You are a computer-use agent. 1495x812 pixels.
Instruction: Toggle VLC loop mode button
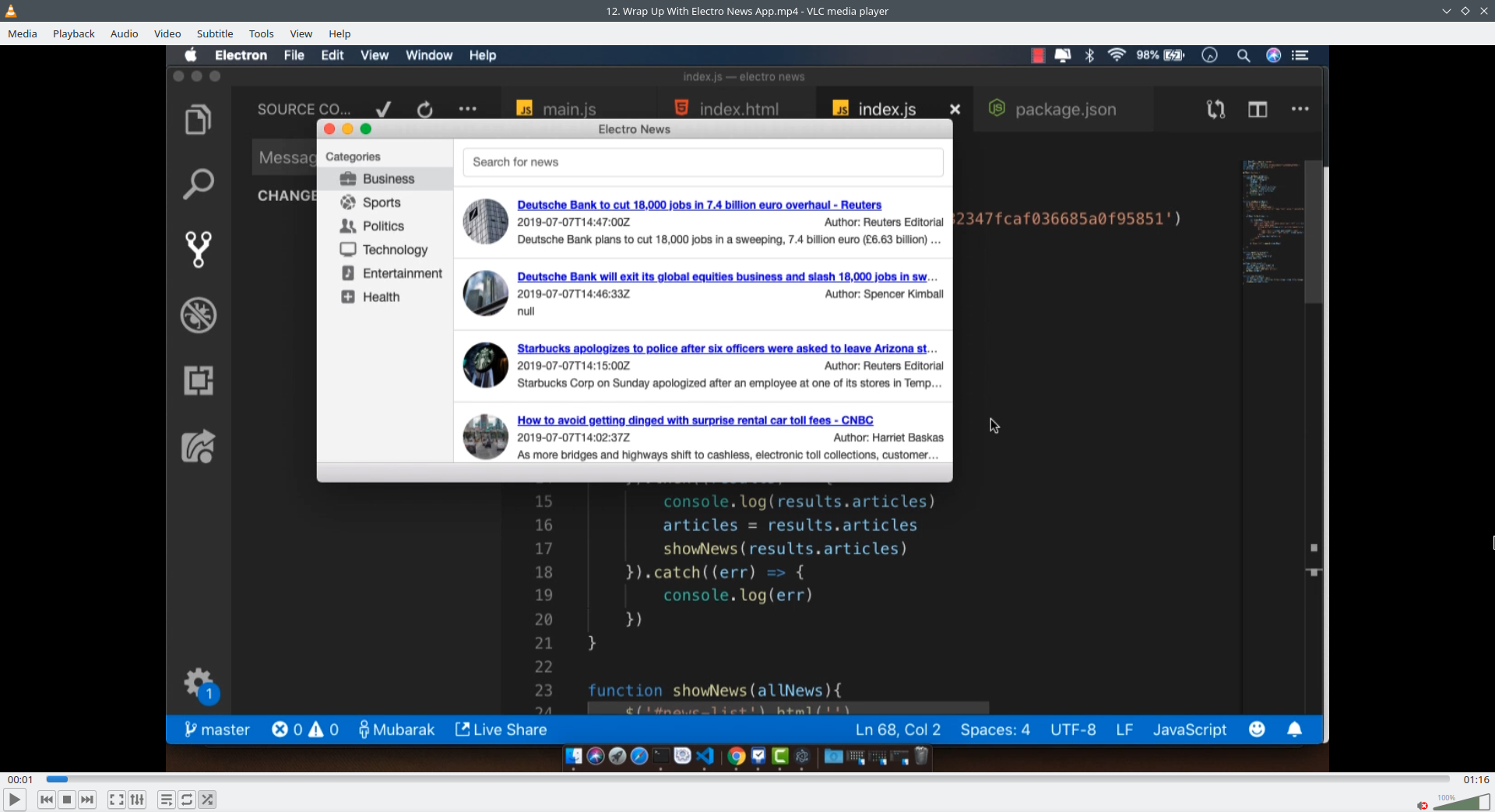tap(187, 800)
